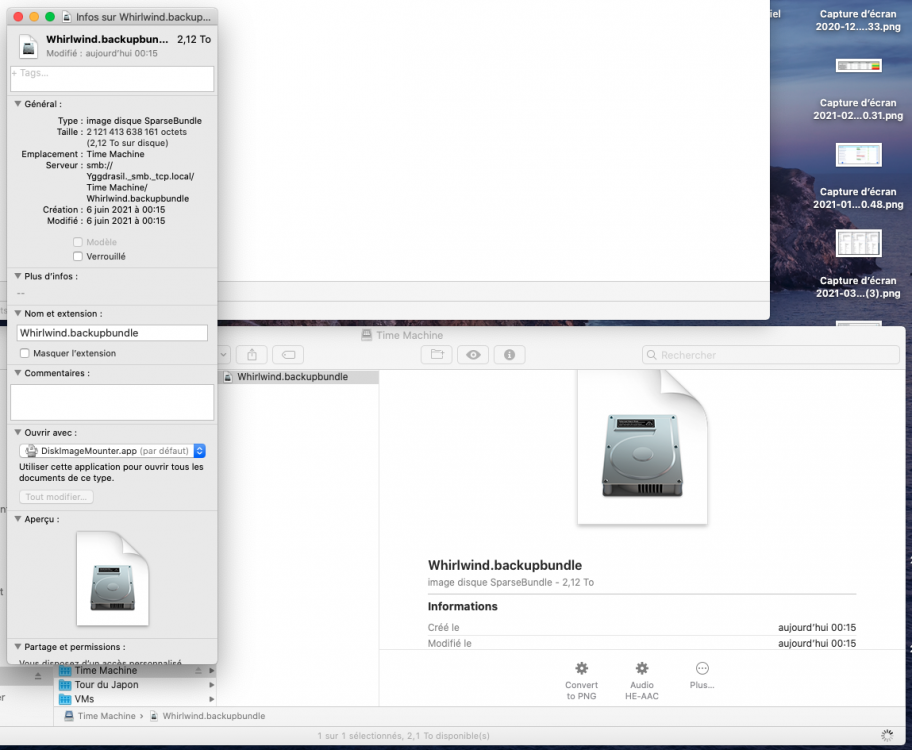Toggle Masquer l'extension checkbox
Image resolution: width=912 pixels, height=750 pixels.
click(24, 353)
